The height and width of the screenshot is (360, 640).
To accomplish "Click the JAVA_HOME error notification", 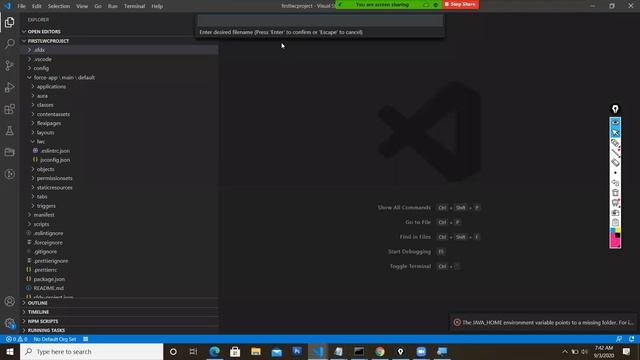I will [544, 322].
